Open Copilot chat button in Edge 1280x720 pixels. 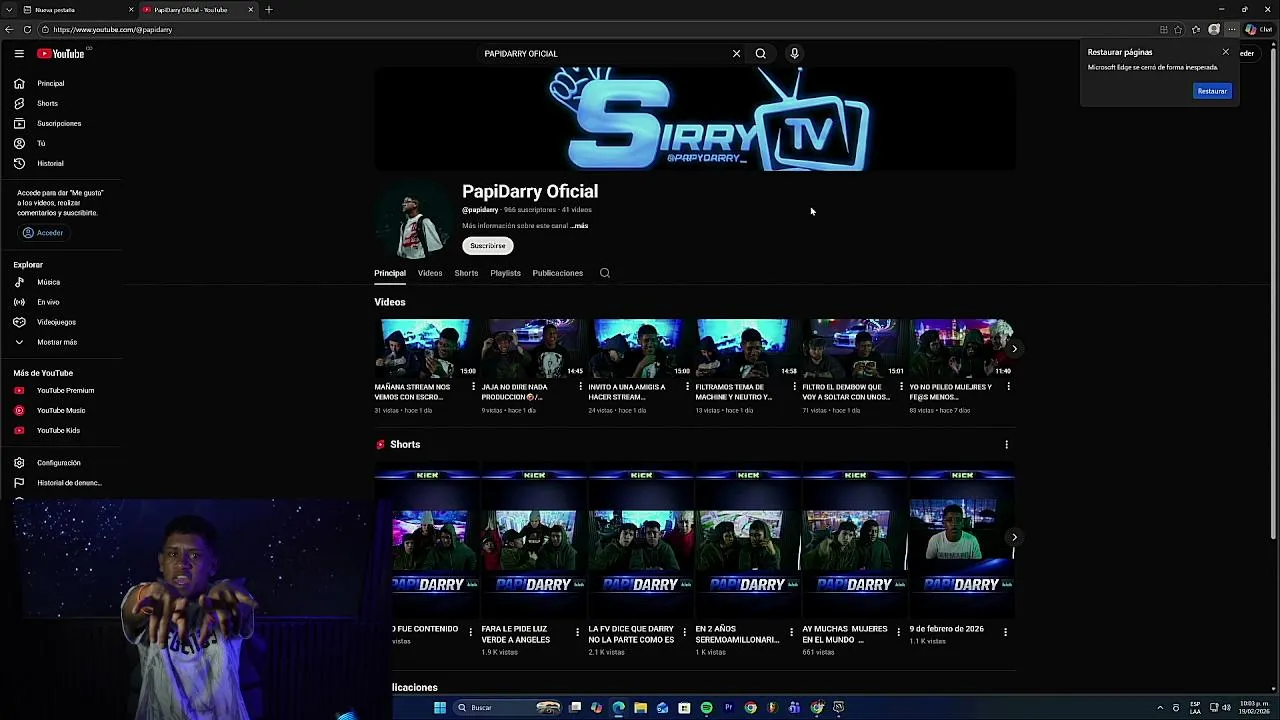point(1258,29)
